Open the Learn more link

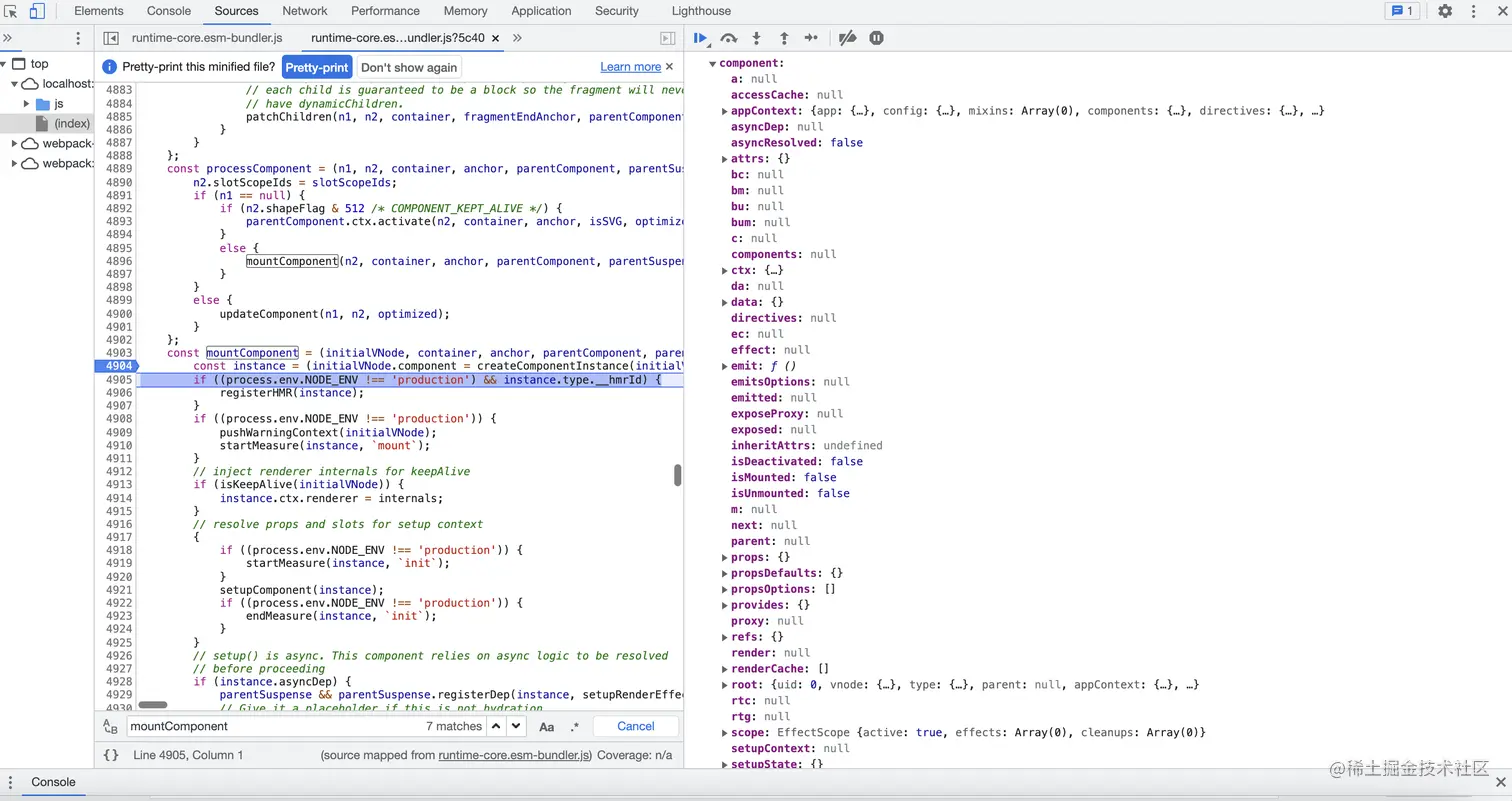(630, 67)
